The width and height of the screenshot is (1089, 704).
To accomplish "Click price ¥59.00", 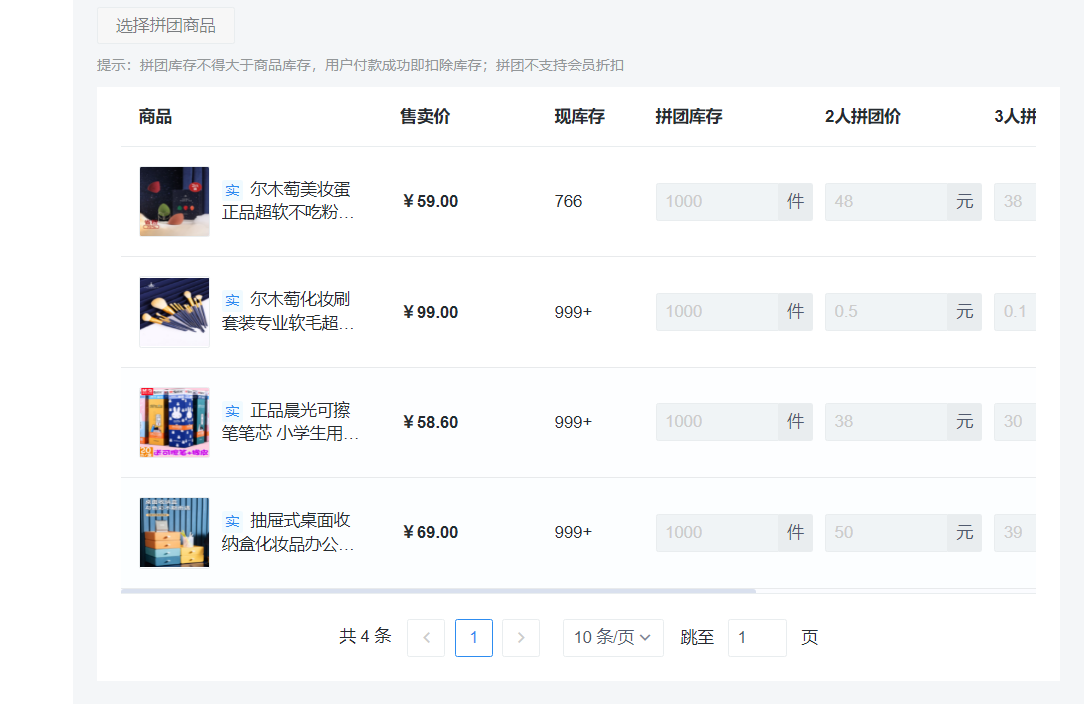I will (x=431, y=201).
